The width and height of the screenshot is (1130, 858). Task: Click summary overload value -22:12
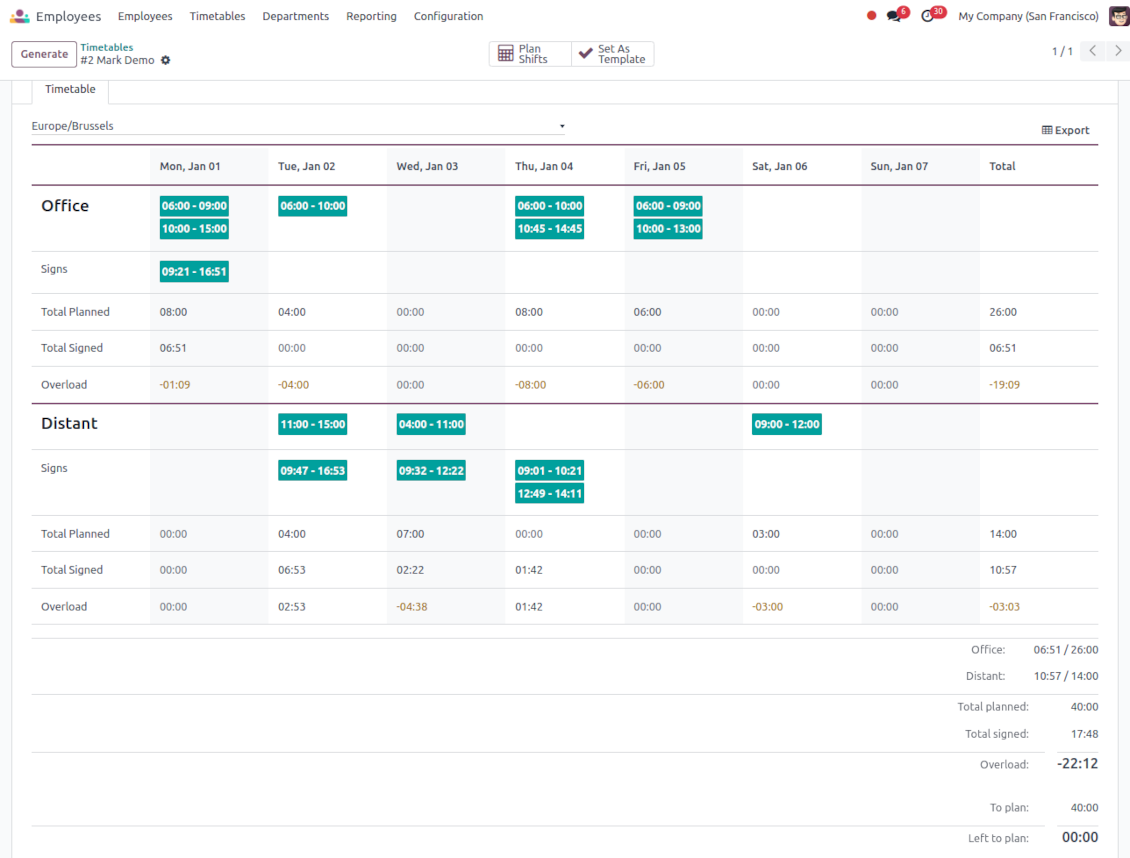(1077, 764)
